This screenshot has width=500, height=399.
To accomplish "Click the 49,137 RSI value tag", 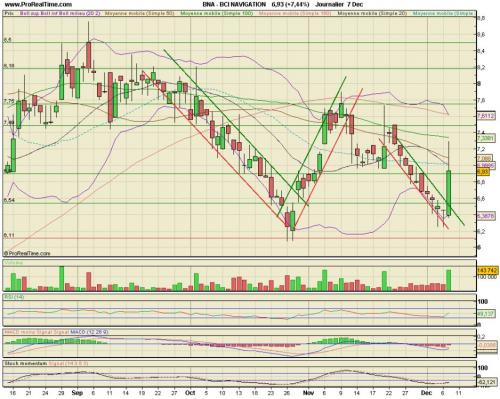I will (486, 314).
